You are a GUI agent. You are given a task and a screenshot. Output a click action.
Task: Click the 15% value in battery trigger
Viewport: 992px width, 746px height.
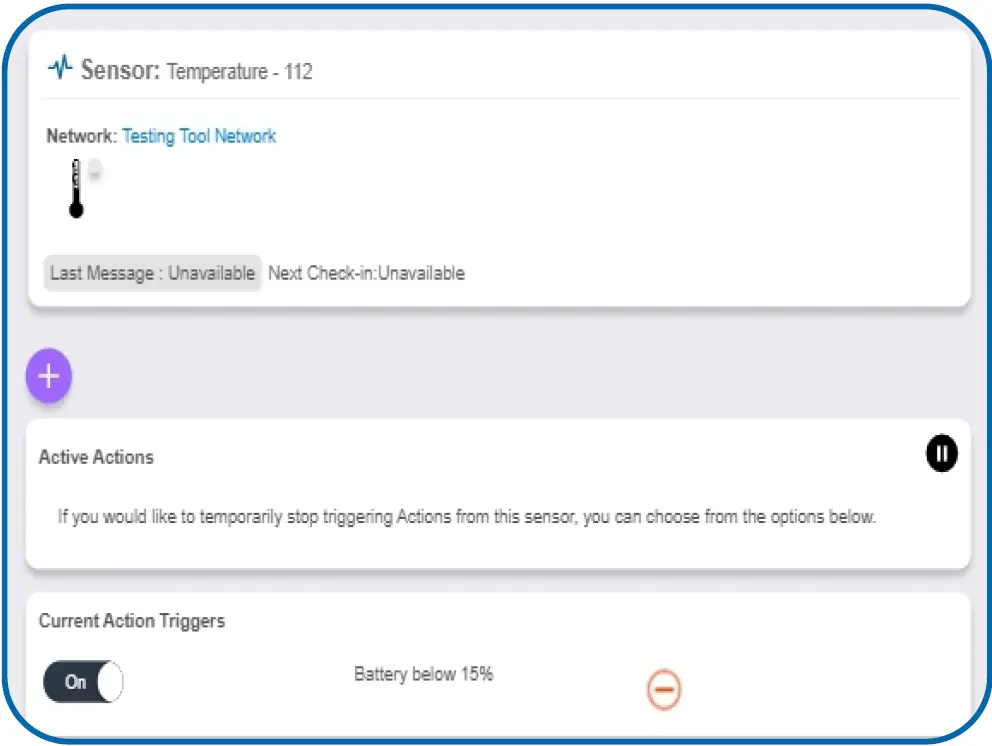click(477, 674)
